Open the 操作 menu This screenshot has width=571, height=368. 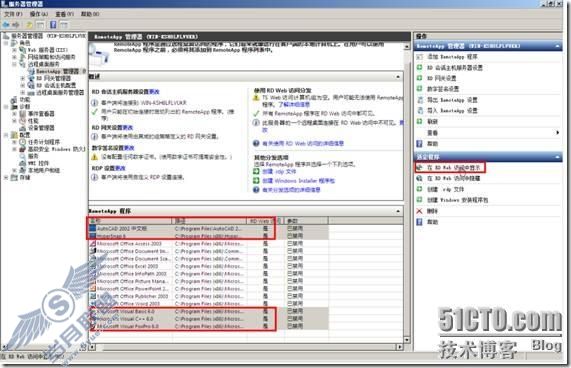point(39,14)
